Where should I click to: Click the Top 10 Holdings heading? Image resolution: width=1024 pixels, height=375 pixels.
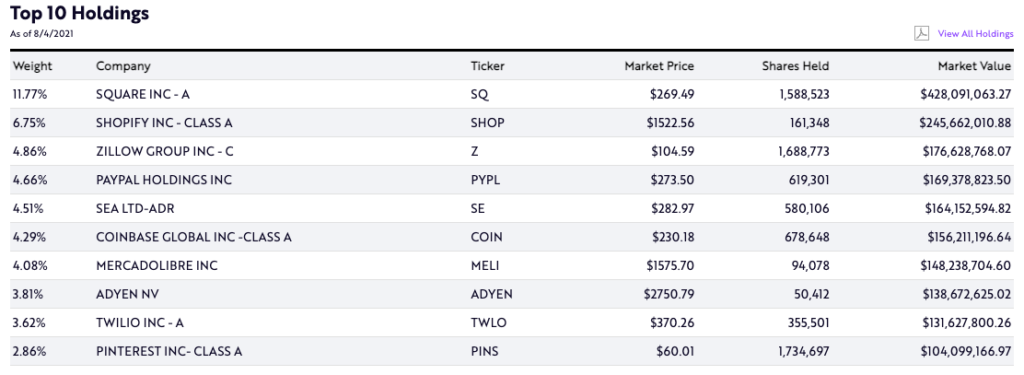point(80,13)
